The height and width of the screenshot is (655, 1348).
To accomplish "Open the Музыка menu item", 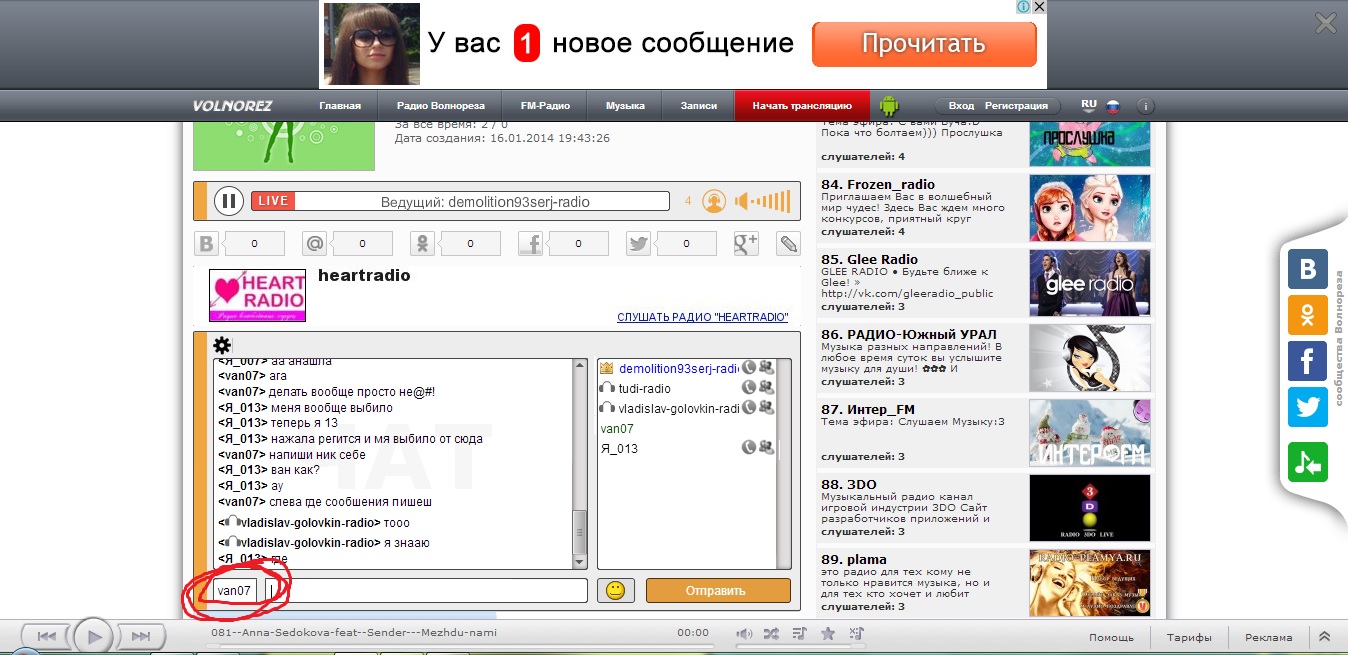I will [625, 105].
